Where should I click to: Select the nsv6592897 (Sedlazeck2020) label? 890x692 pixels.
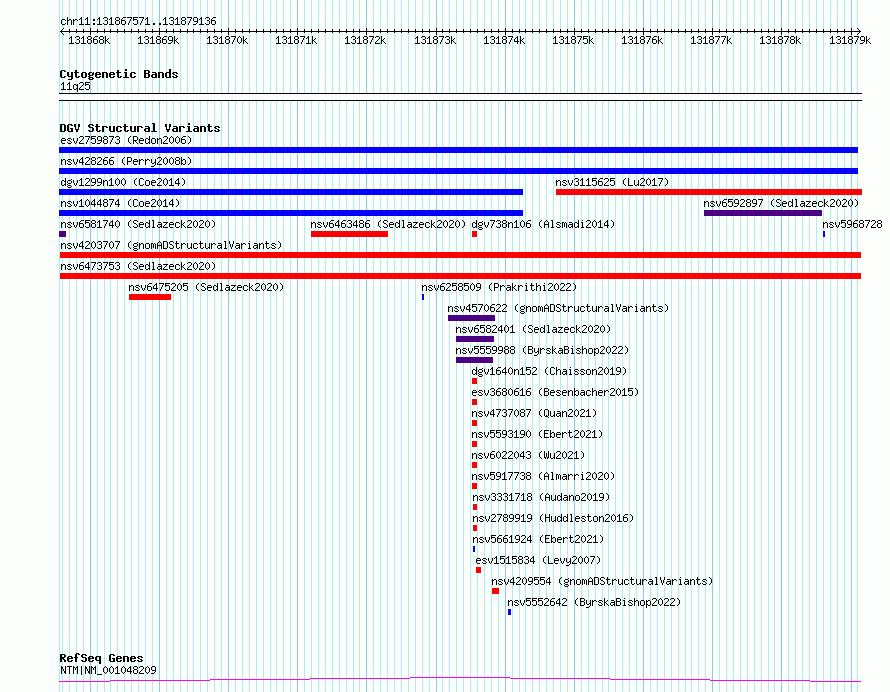coord(781,203)
